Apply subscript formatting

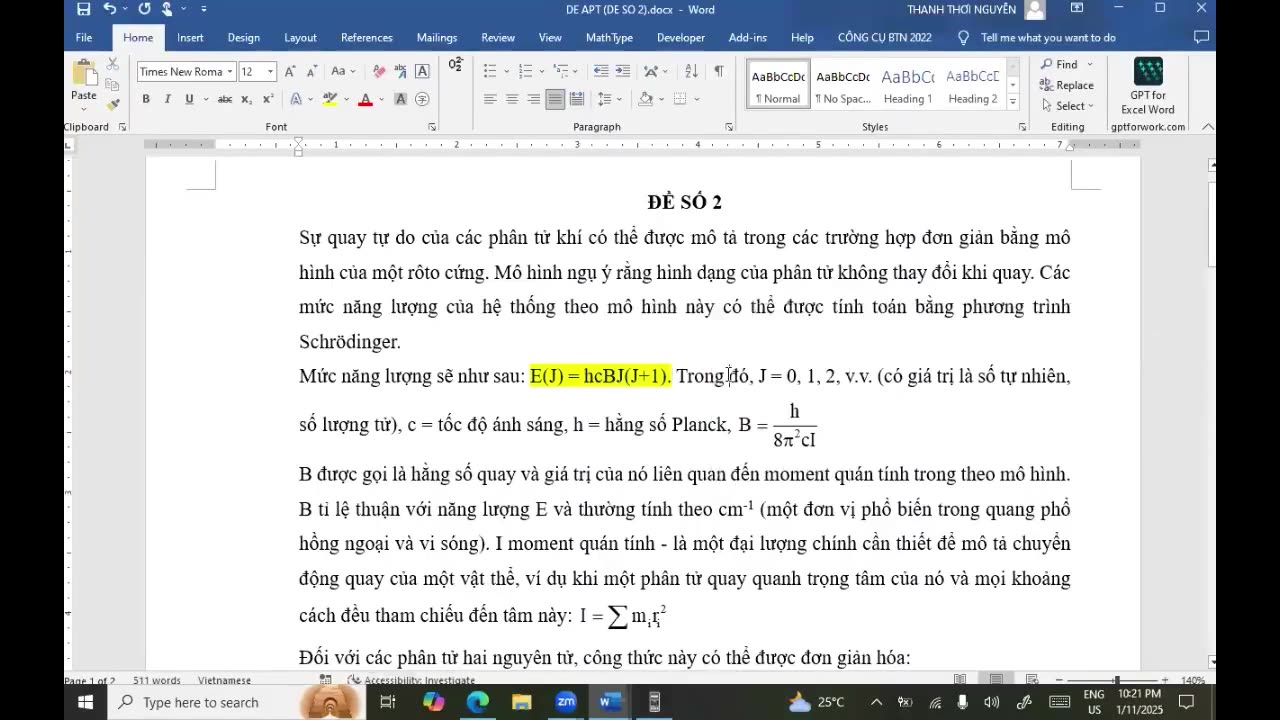(247, 99)
